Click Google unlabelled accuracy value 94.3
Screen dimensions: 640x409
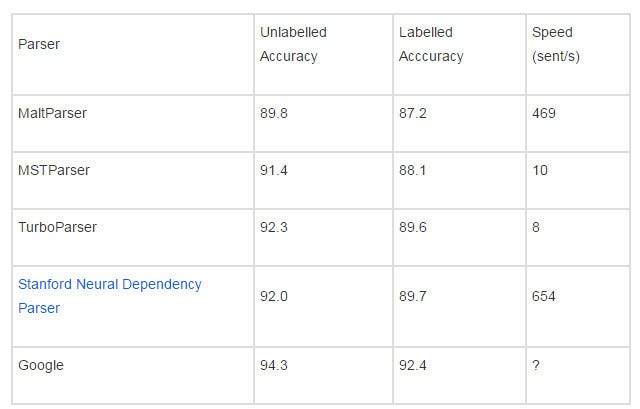click(274, 365)
